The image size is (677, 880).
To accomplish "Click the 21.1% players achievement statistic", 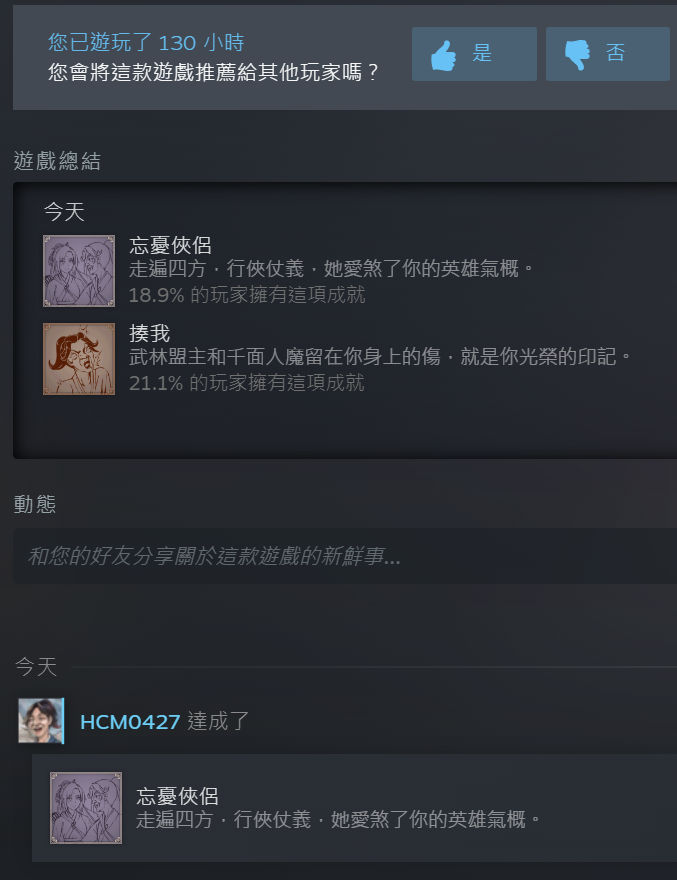I will tap(246, 383).
